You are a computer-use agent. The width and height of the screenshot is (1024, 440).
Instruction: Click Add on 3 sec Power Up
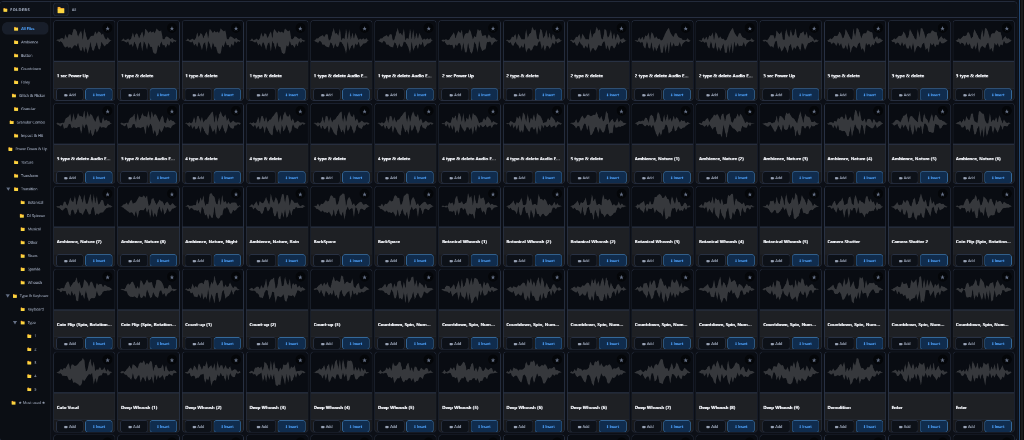click(x=775, y=95)
